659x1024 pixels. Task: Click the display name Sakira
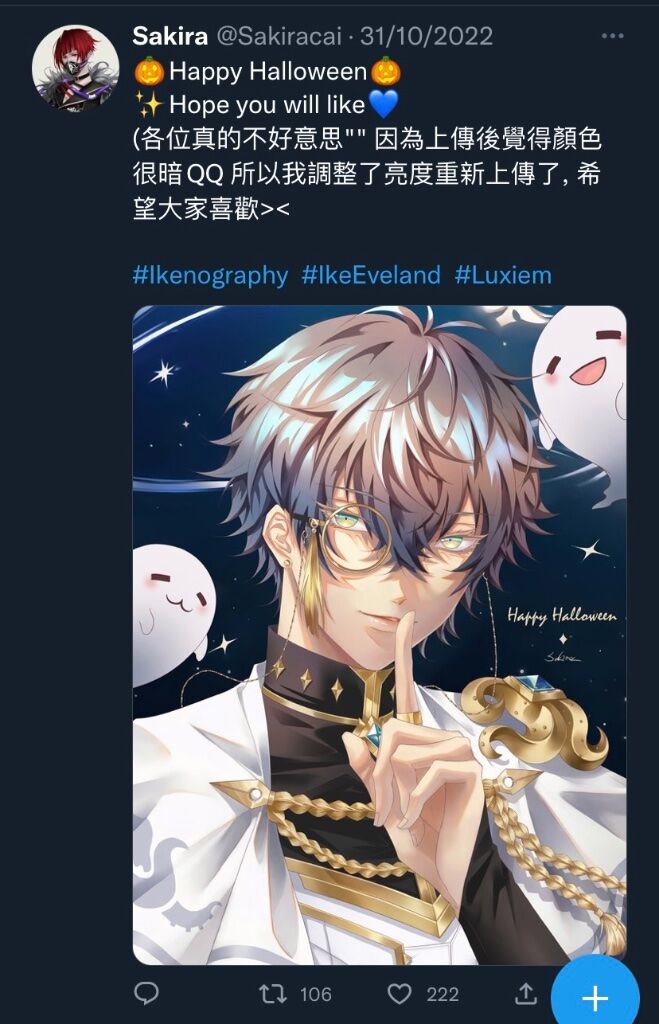coord(170,36)
